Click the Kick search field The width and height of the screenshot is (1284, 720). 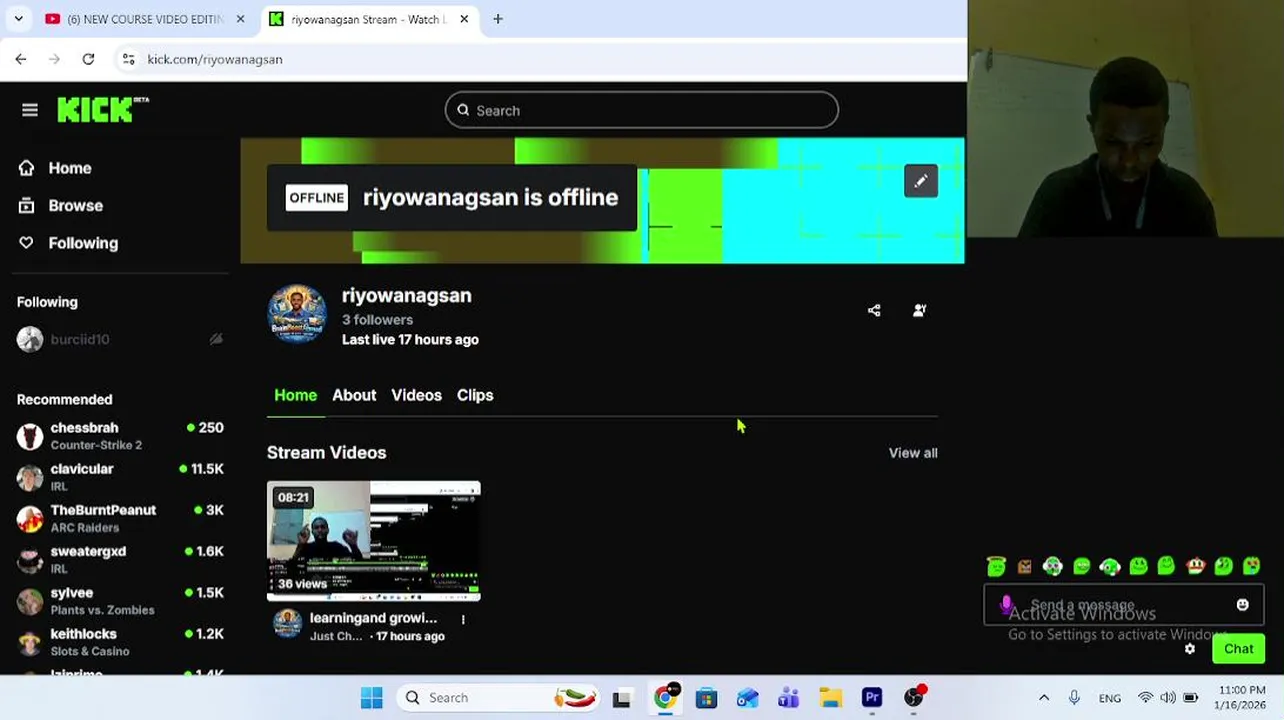(x=642, y=110)
